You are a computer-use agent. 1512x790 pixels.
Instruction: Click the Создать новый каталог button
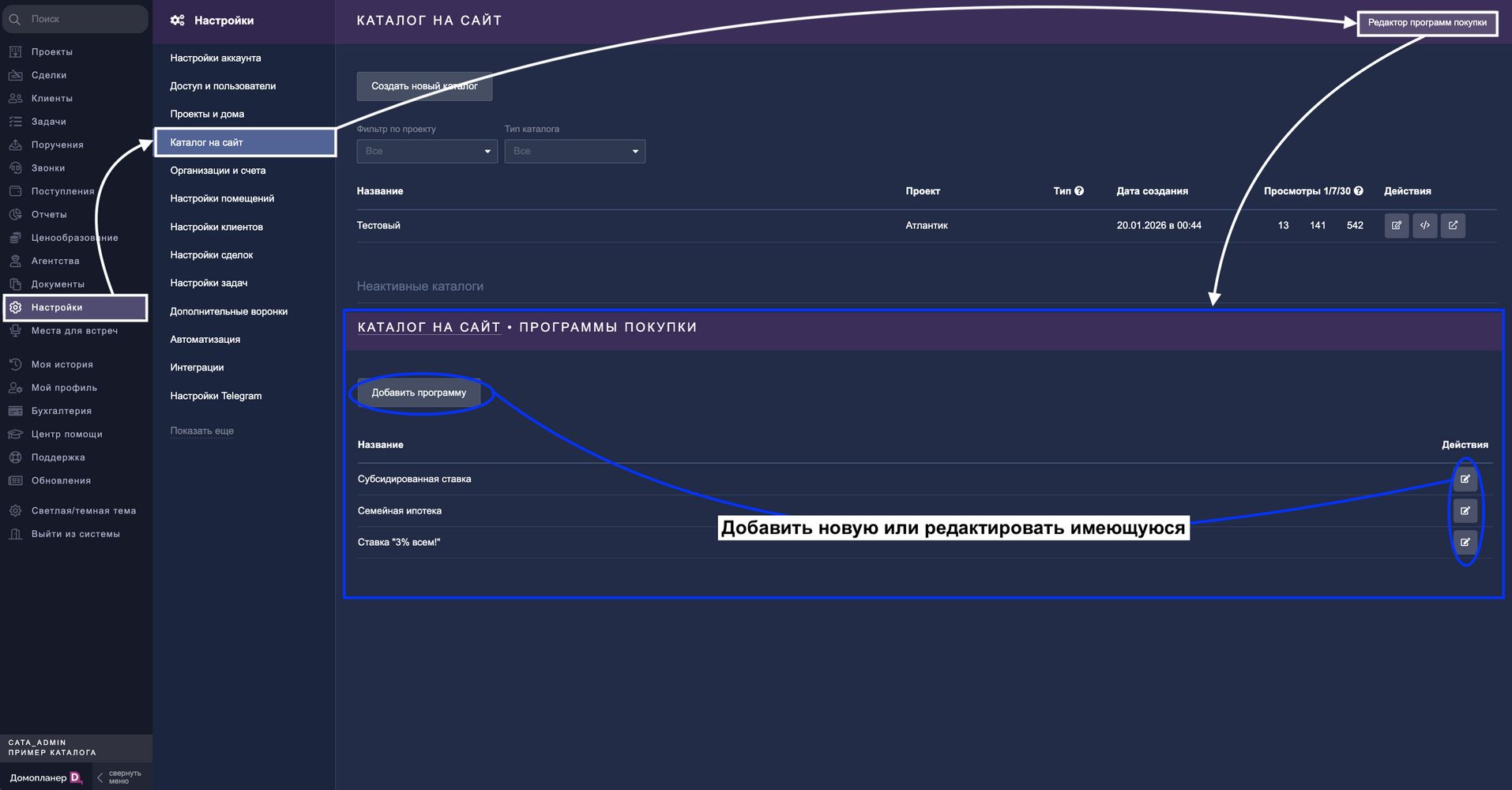[x=424, y=86]
